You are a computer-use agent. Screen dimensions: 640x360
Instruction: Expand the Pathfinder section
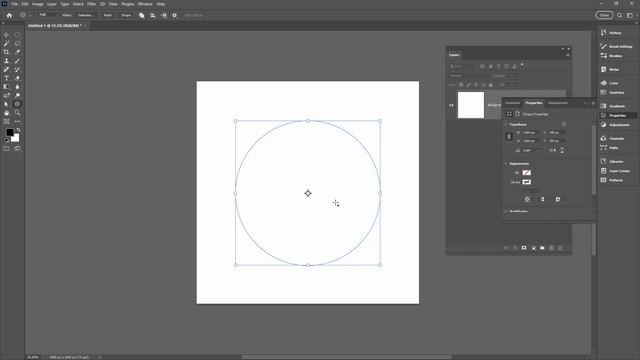[506, 211]
